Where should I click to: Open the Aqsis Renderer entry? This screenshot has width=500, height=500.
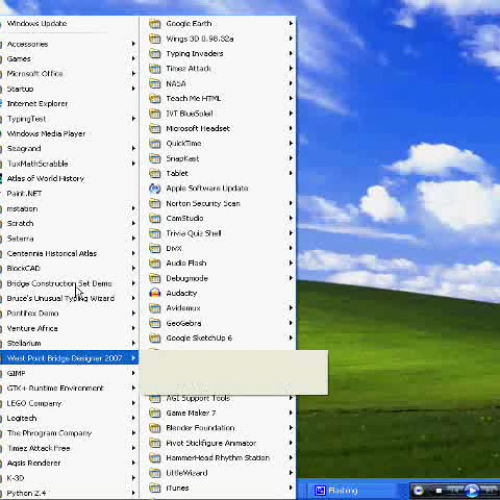pyautogui.click(x=69, y=463)
